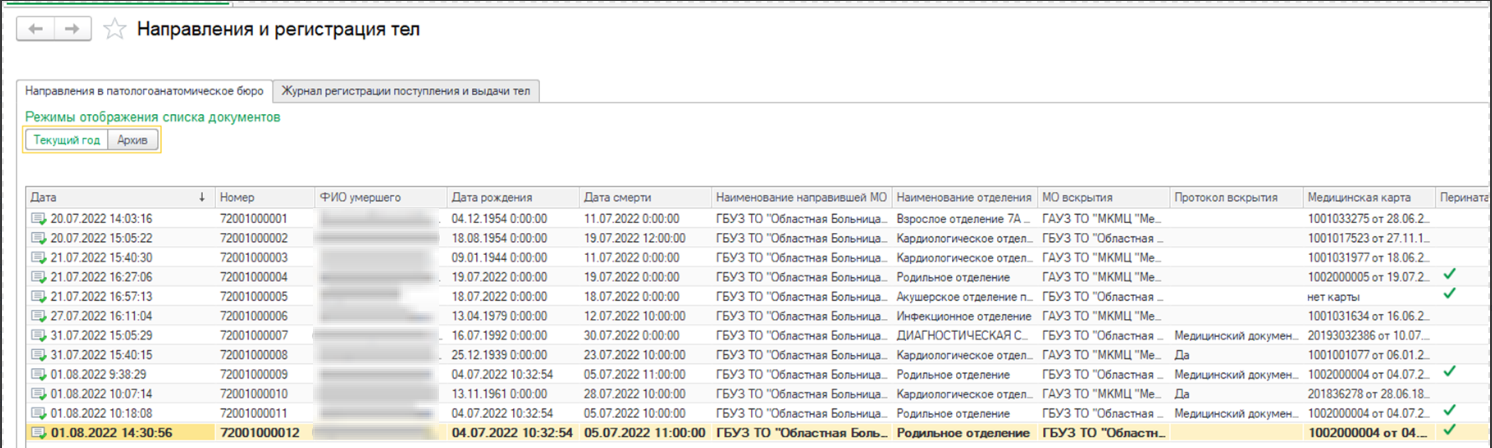The image size is (1492, 448).
Task: Add page to favorites with star icon
Action: [x=115, y=30]
